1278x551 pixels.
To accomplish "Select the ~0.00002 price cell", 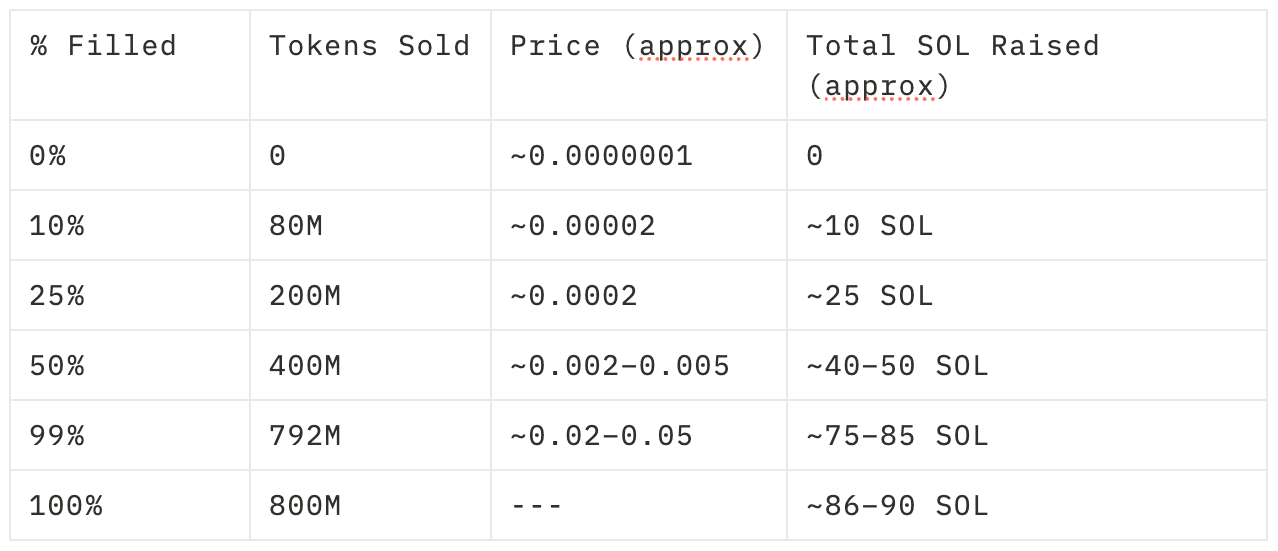I will [x=583, y=226].
